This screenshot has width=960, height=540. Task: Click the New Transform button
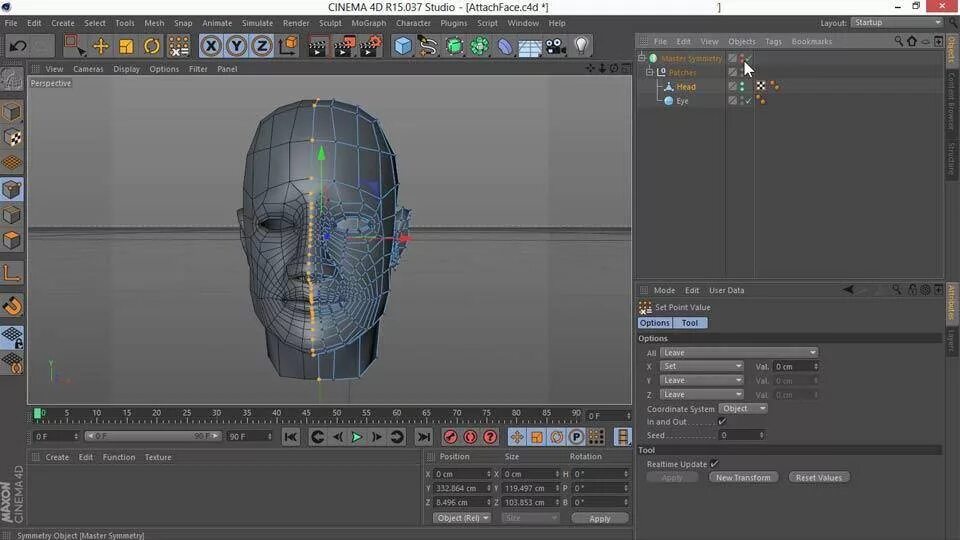pos(743,478)
